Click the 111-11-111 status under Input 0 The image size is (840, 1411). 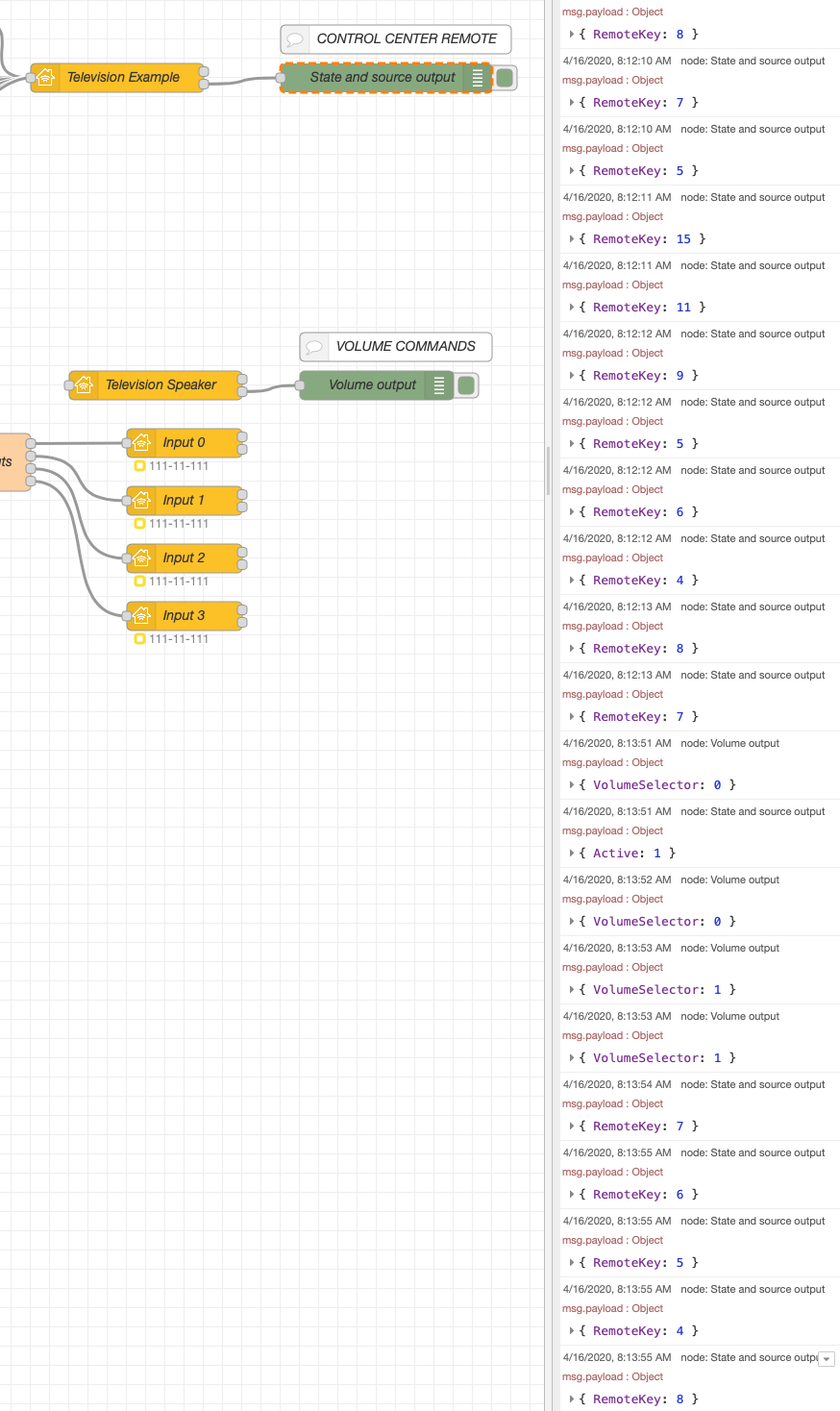[179, 466]
